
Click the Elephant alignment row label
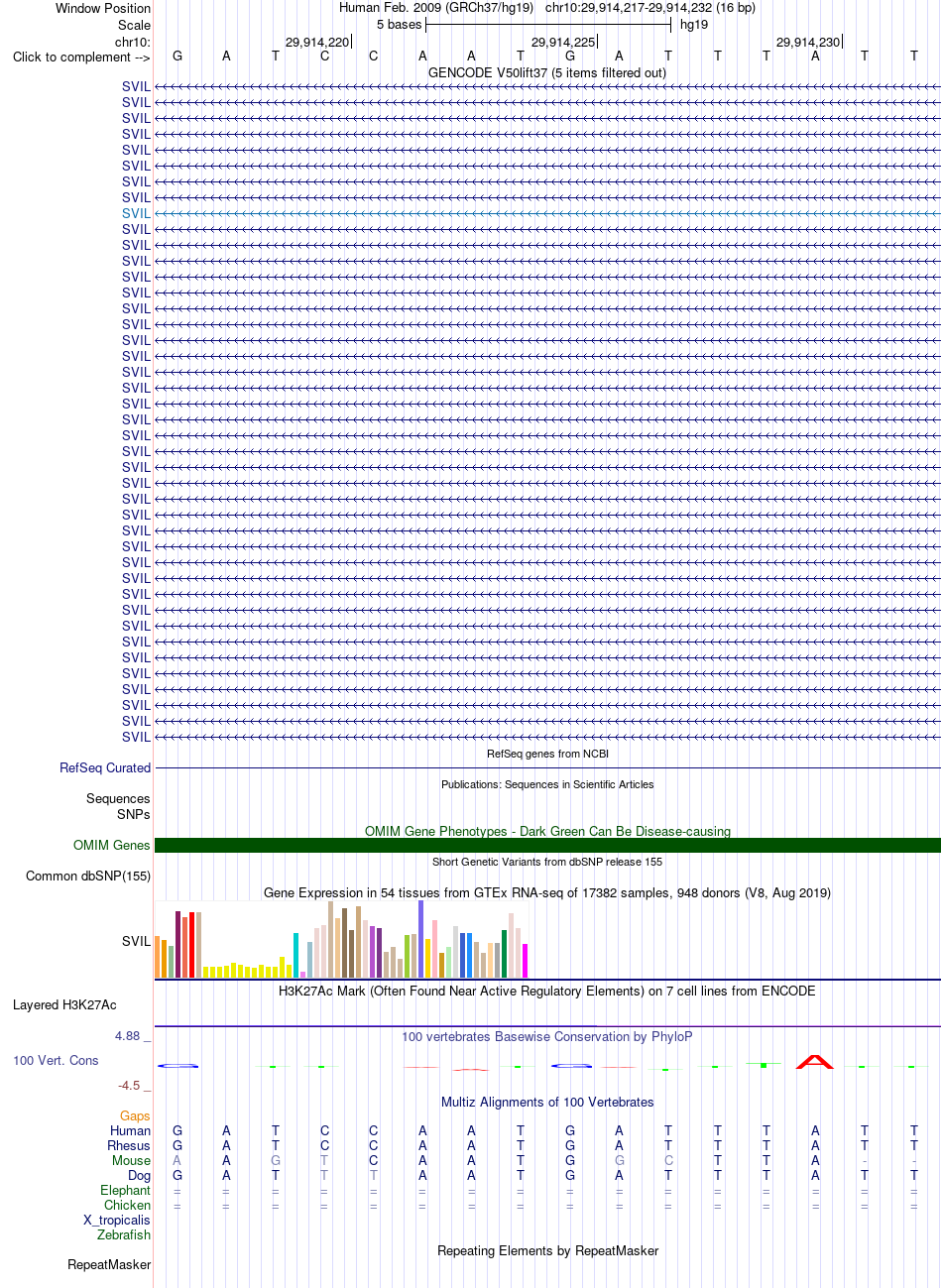126,1190
